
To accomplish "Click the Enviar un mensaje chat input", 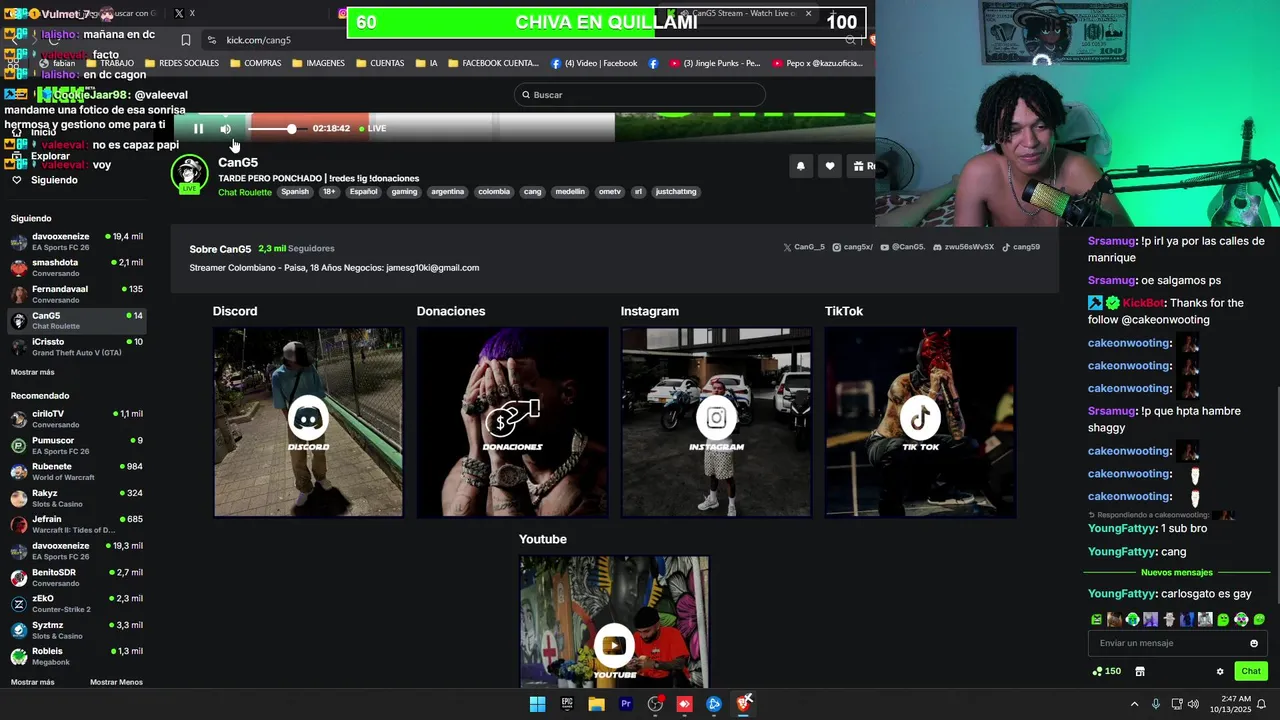I will tap(1170, 643).
